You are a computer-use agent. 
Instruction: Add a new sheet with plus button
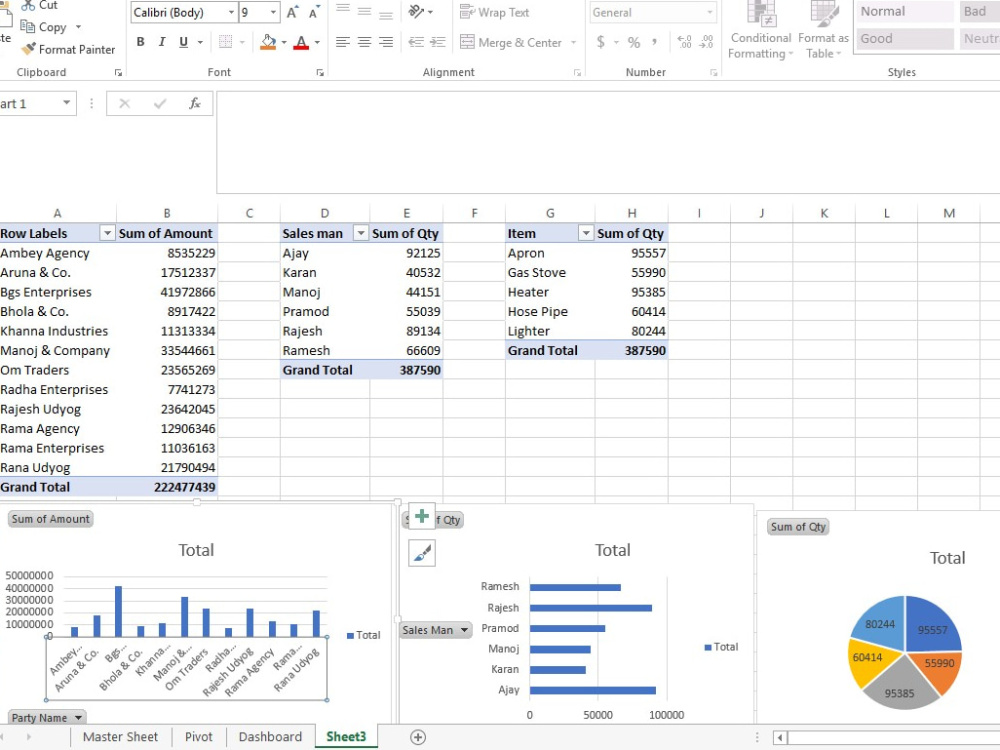[x=418, y=737]
